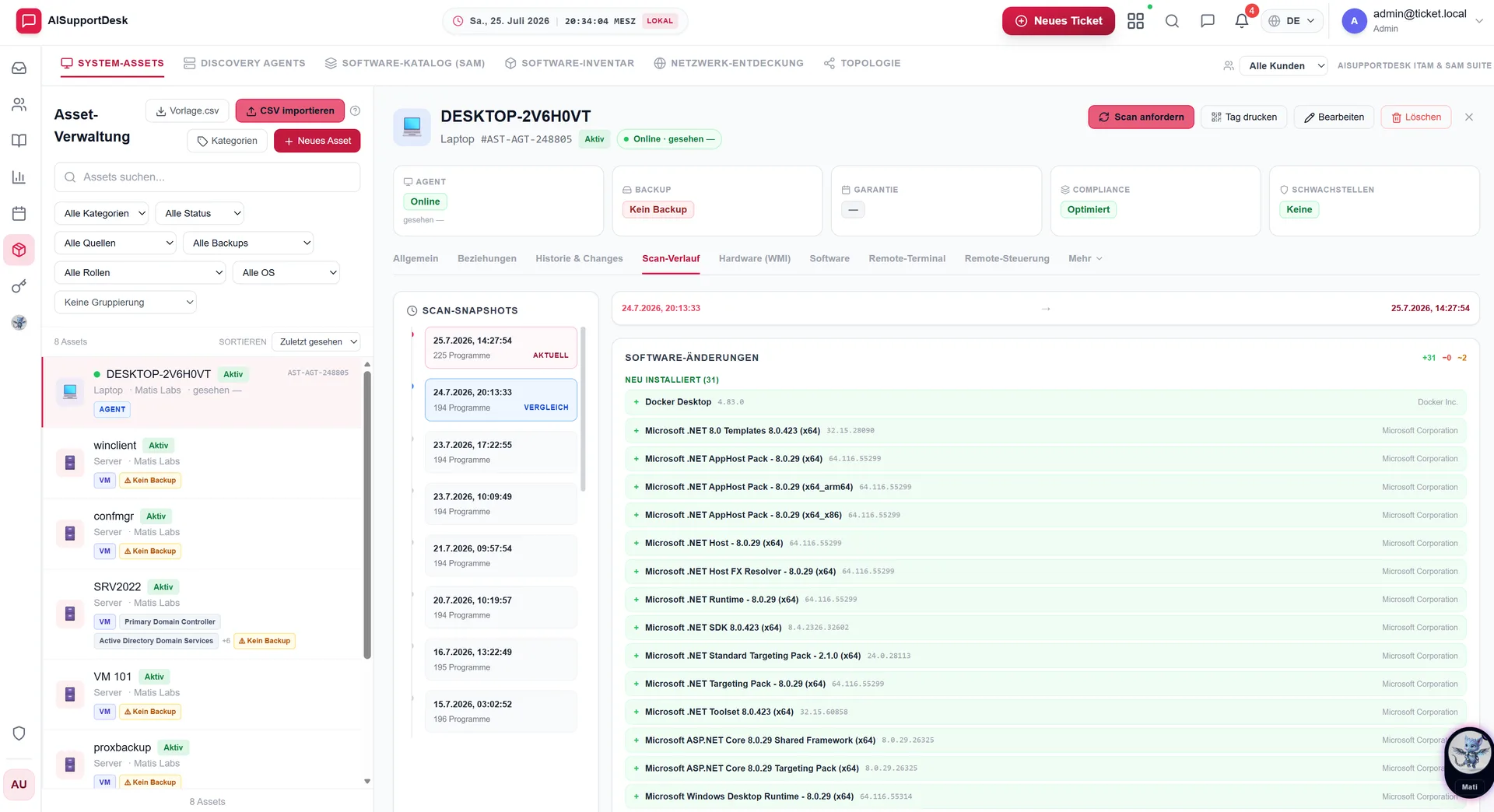Open the Zuletzt gesehen sort dropdown

coord(316,341)
